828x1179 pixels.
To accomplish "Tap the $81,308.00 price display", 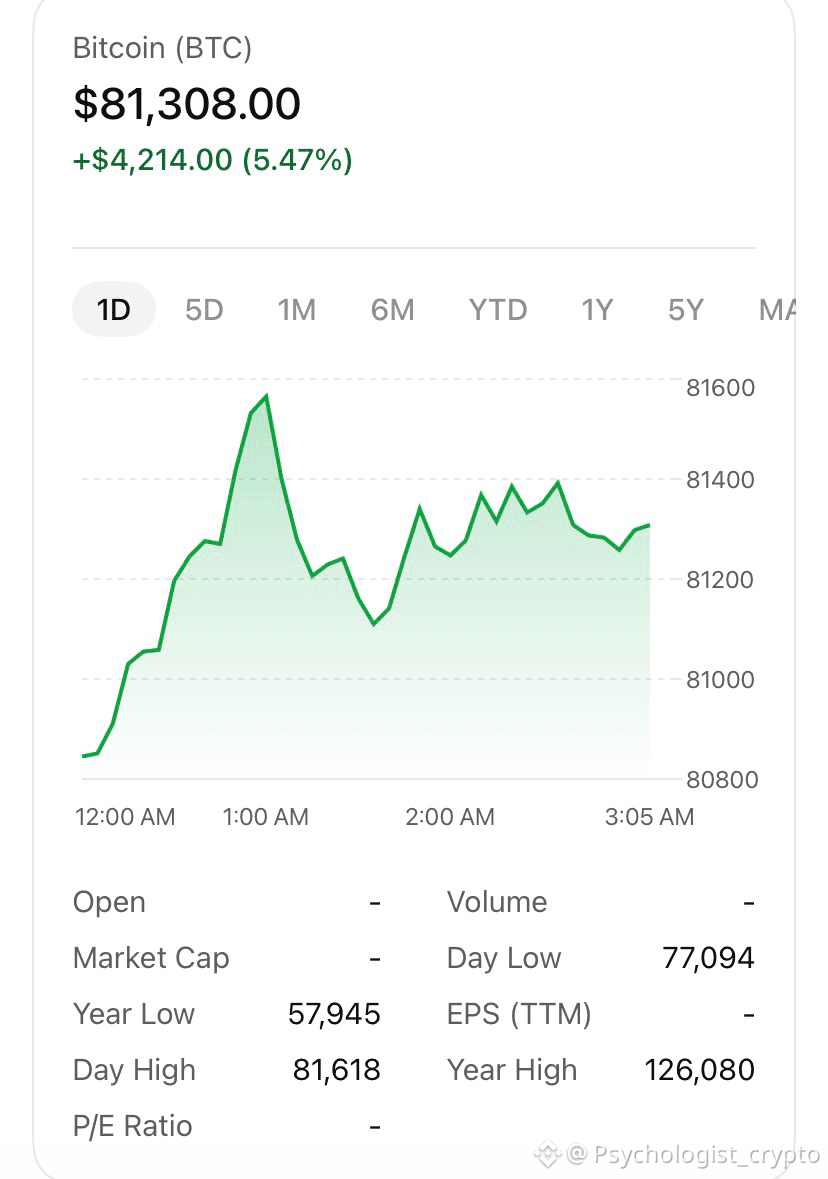I will coord(187,104).
